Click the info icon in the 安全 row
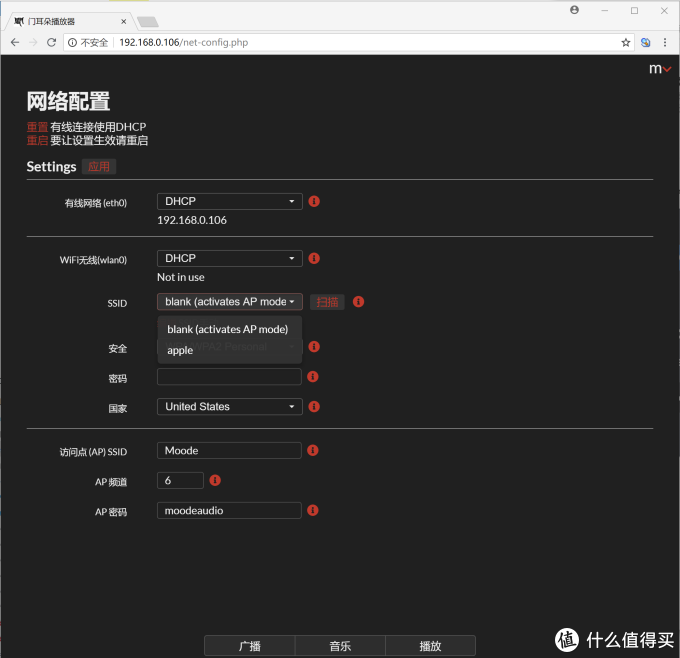Viewport: 680px width, 658px height. [314, 347]
